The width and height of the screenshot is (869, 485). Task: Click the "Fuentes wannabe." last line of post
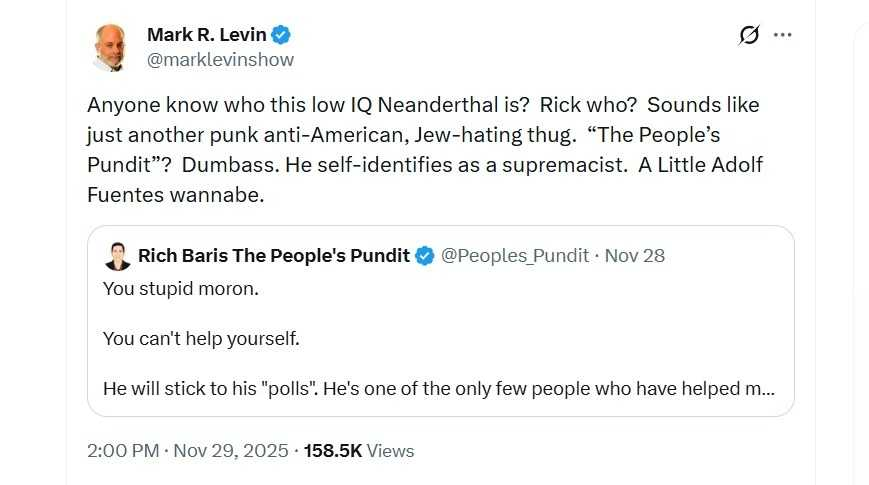pos(176,195)
